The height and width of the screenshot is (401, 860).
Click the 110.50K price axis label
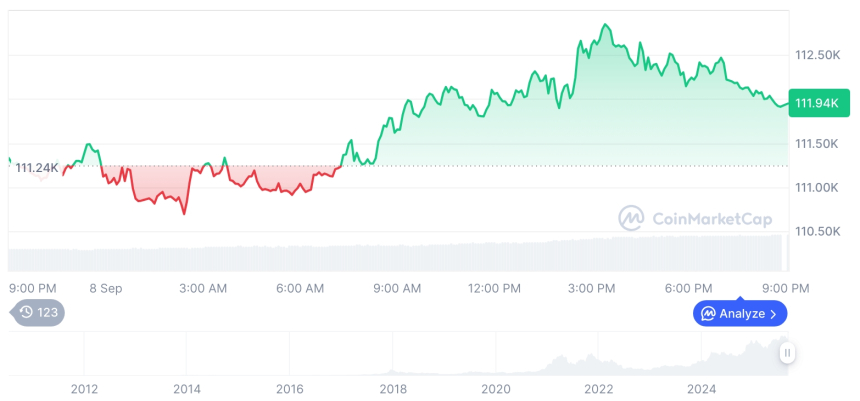[816, 231]
